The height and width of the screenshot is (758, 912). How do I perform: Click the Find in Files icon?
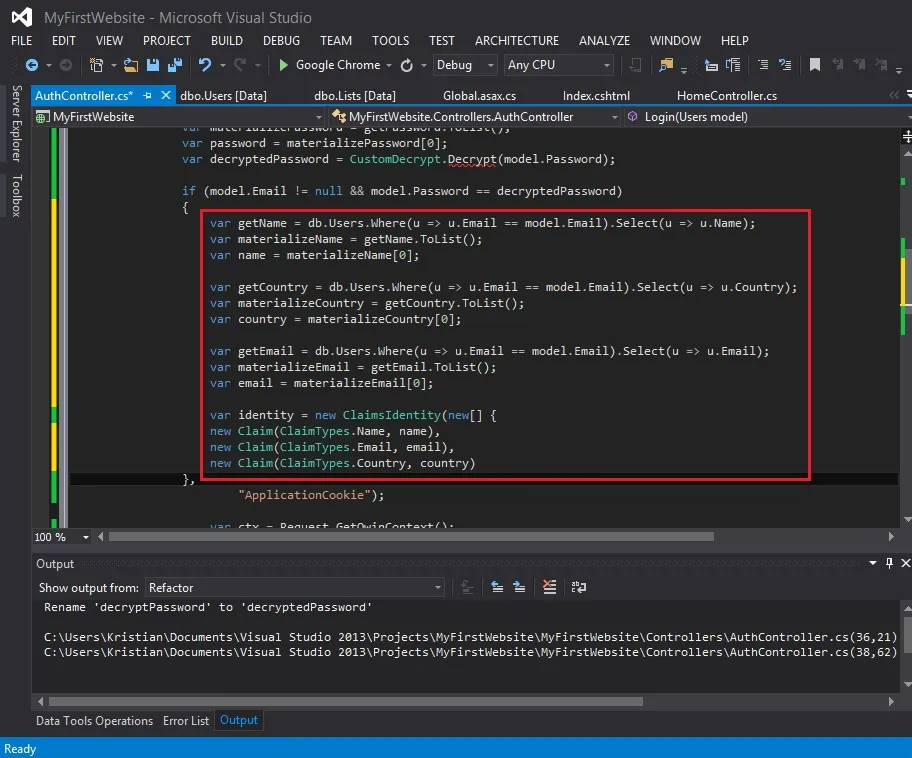tap(666, 65)
